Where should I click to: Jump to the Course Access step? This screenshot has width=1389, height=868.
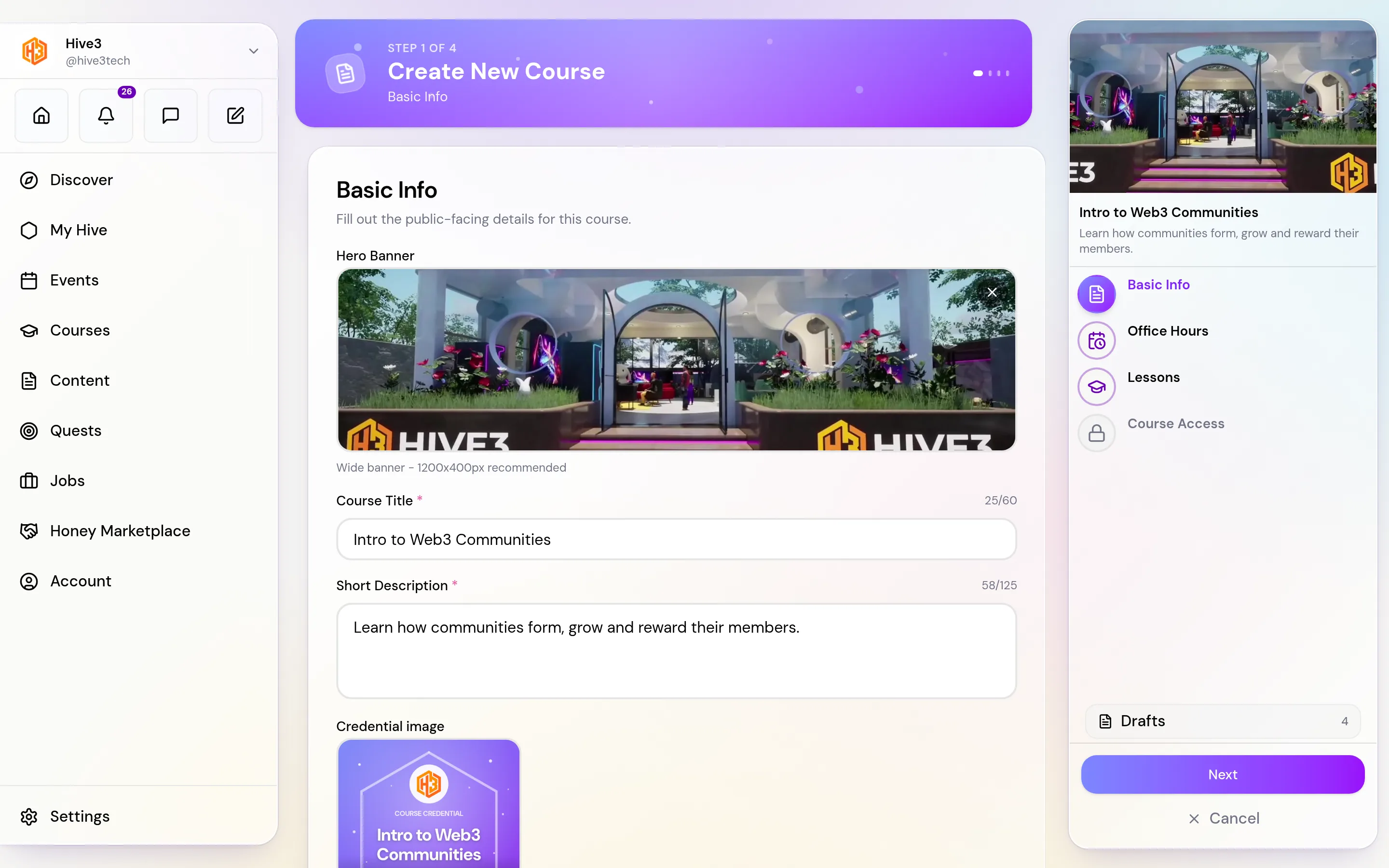[x=1175, y=424]
